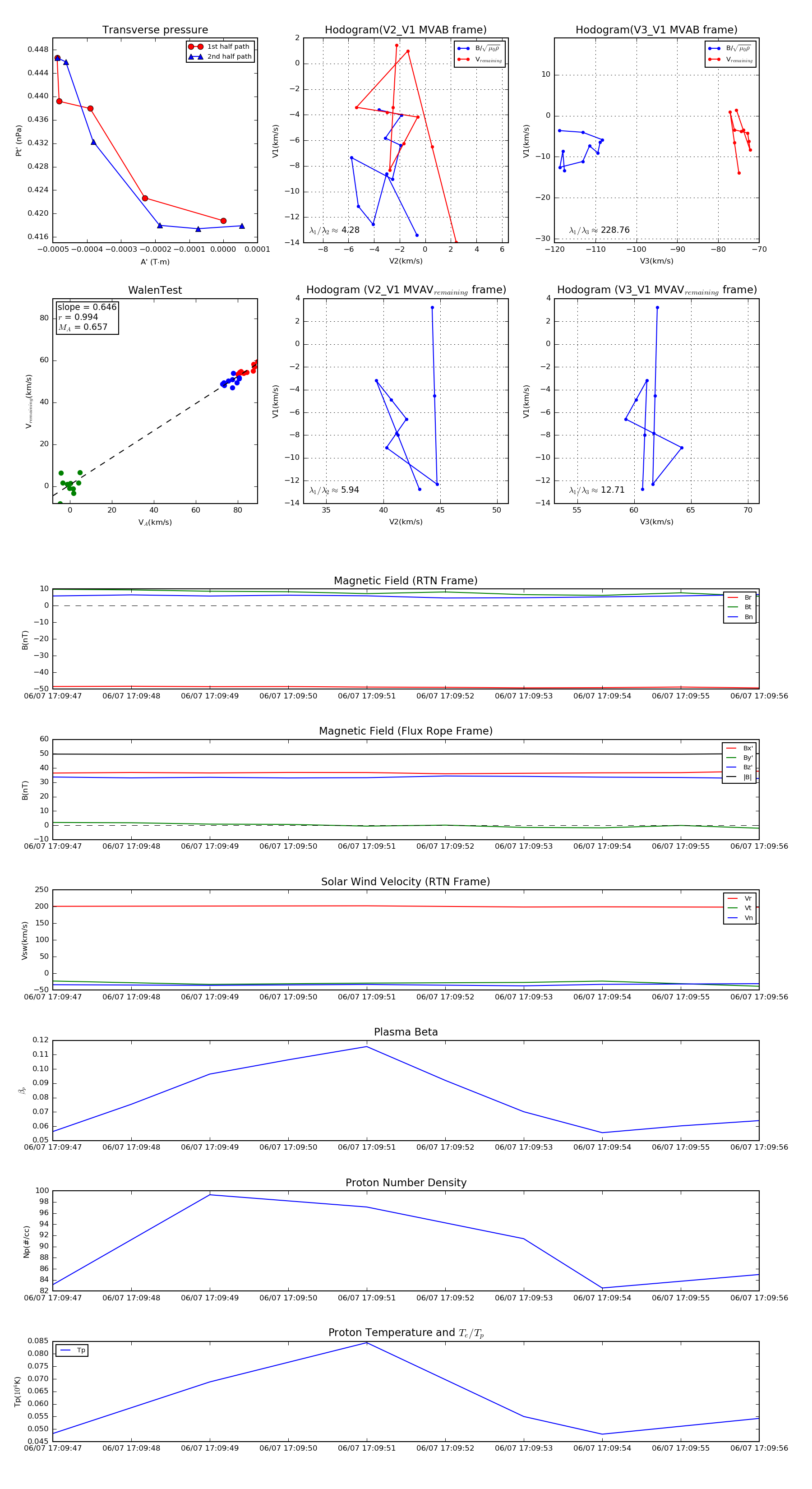
Task: Click the 'Np(#/cc)' y-axis label
Action: coord(26,1242)
